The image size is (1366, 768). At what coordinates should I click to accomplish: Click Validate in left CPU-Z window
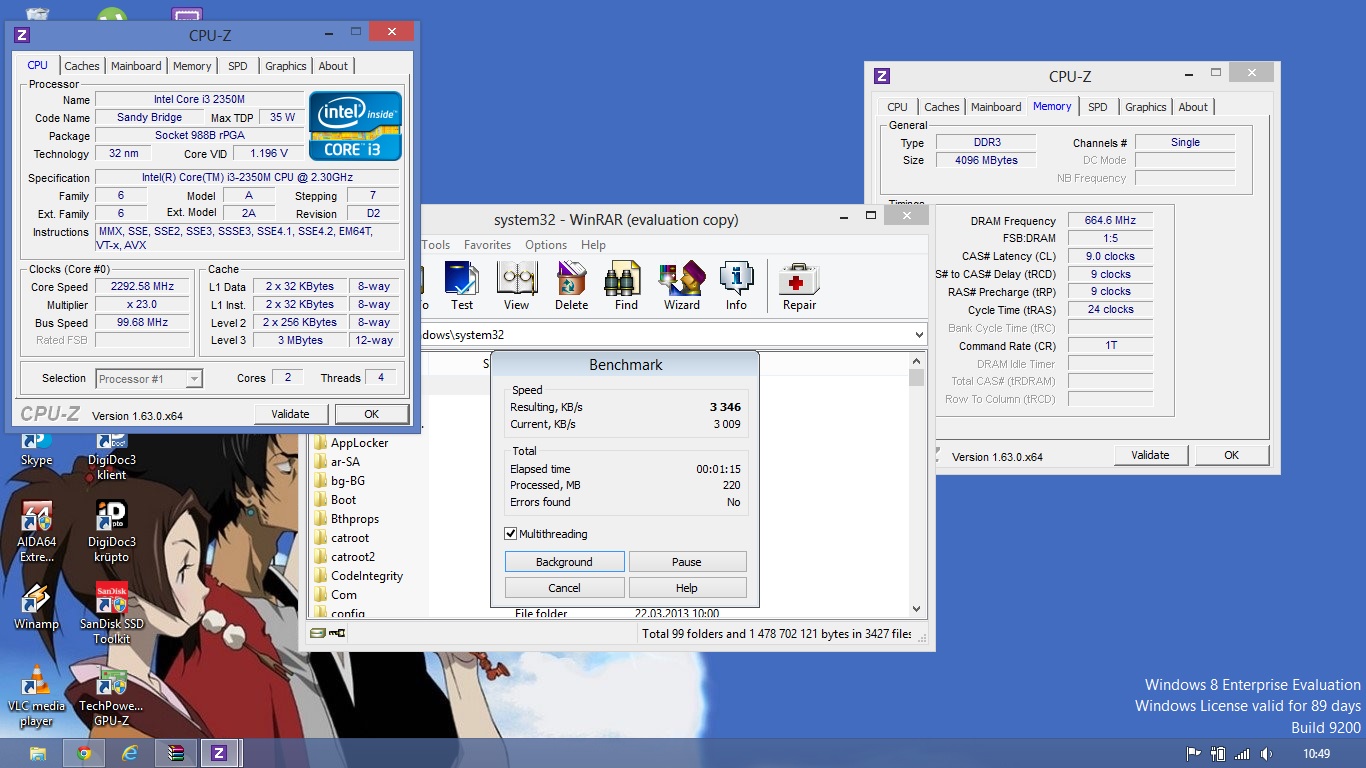point(290,414)
